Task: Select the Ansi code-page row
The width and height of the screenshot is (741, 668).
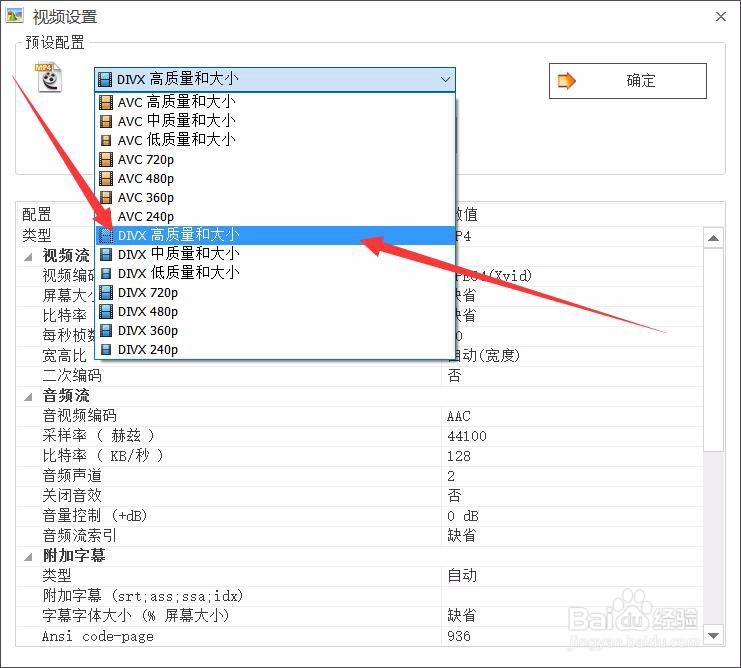Action: 360,636
